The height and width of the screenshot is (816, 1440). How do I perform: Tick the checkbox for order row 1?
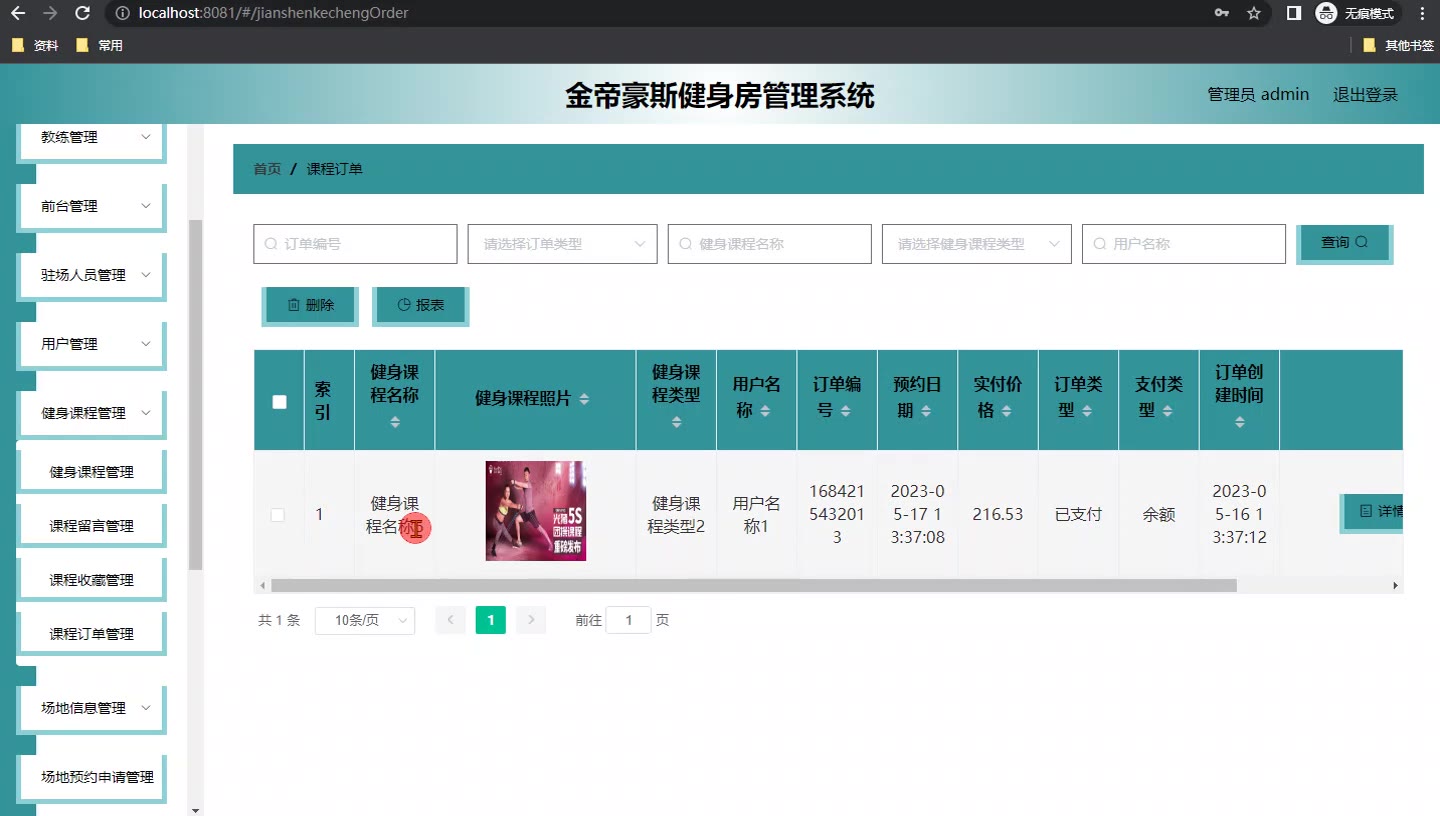tap(278, 515)
